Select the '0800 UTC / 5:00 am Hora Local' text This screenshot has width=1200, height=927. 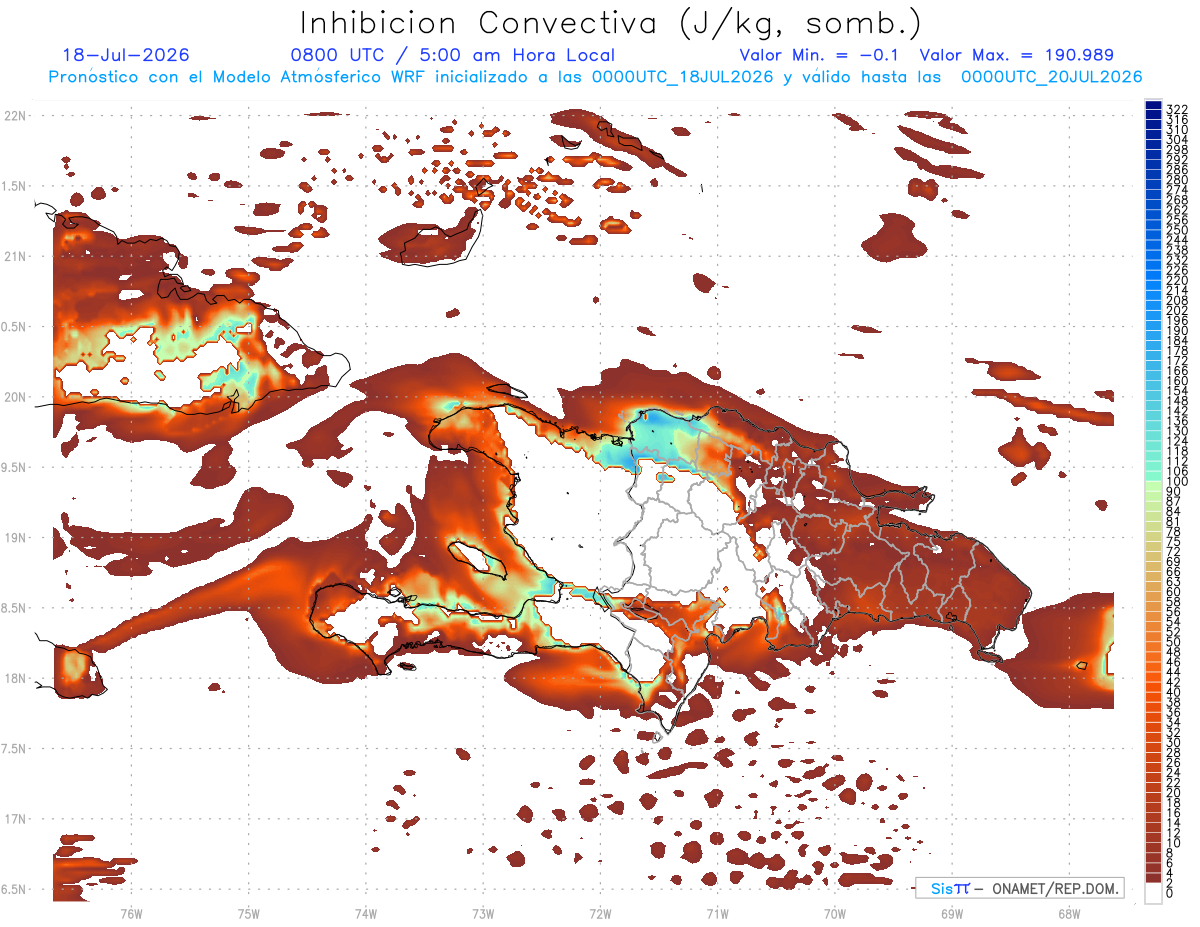tap(452, 56)
